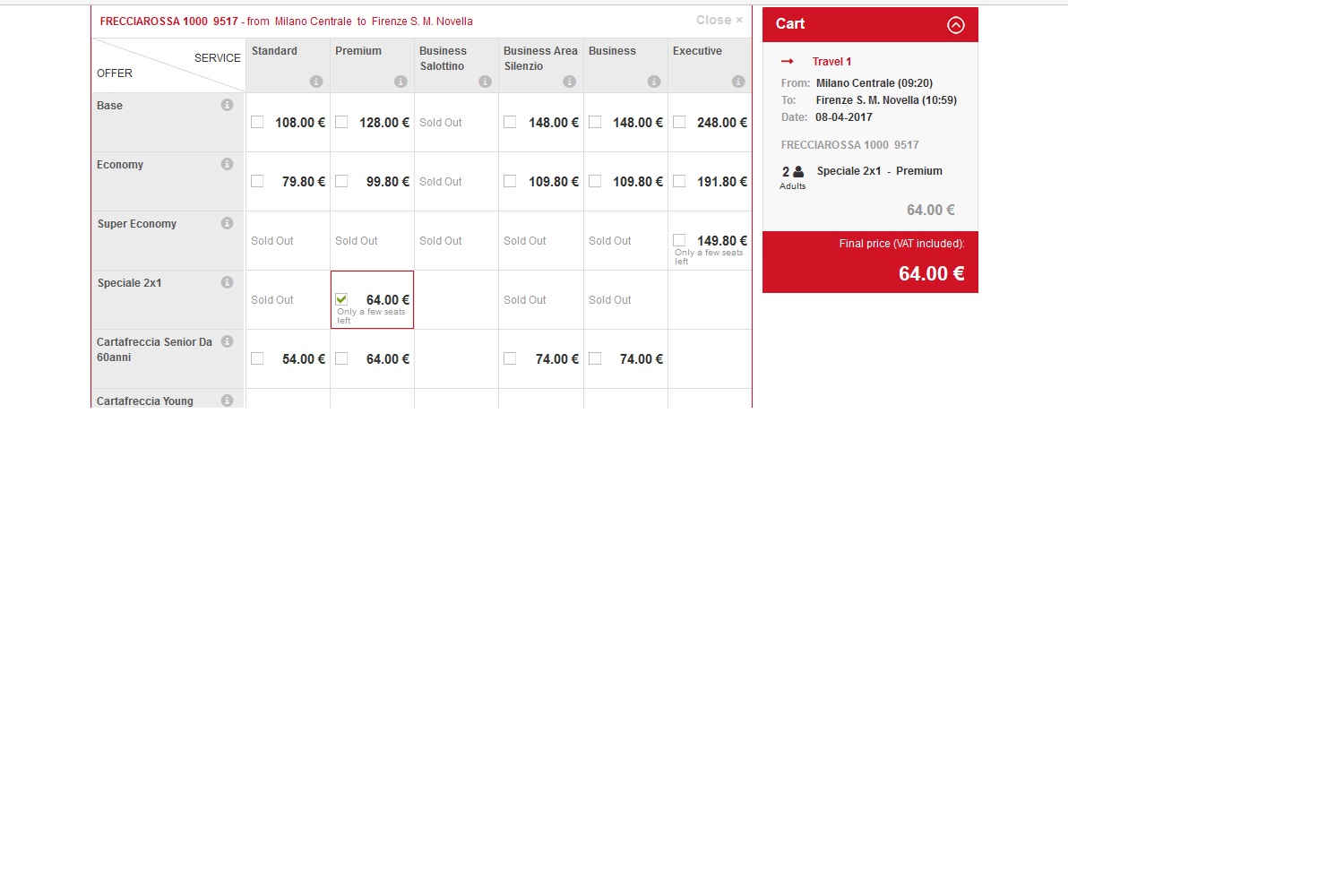
Task: Click the Base offer label
Action: [109, 106]
